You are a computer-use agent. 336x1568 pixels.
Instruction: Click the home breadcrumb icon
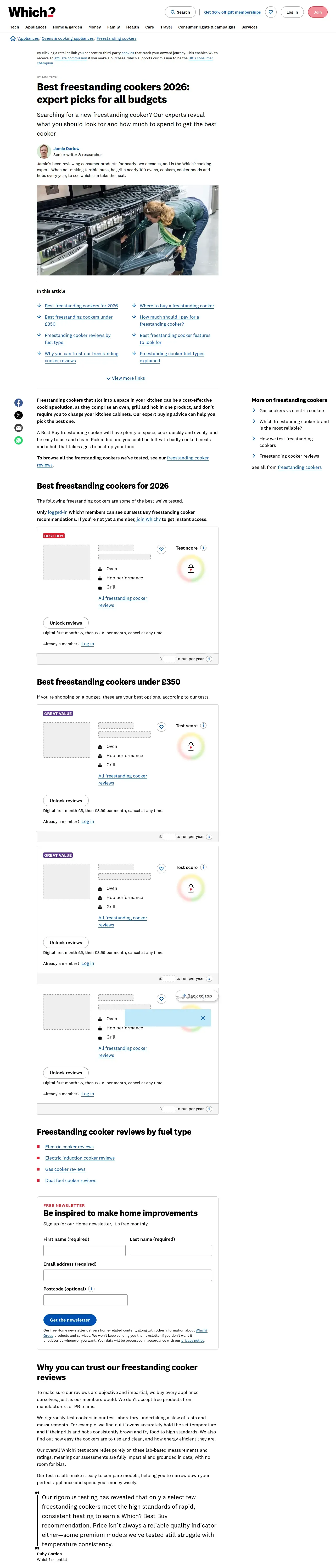click(x=13, y=38)
